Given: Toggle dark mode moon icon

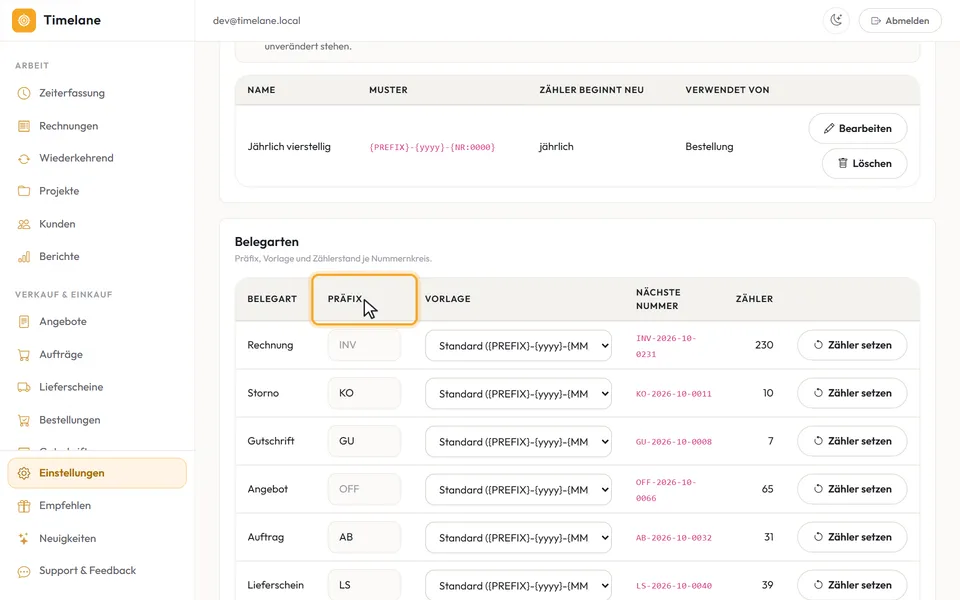Looking at the screenshot, I should (x=836, y=20).
